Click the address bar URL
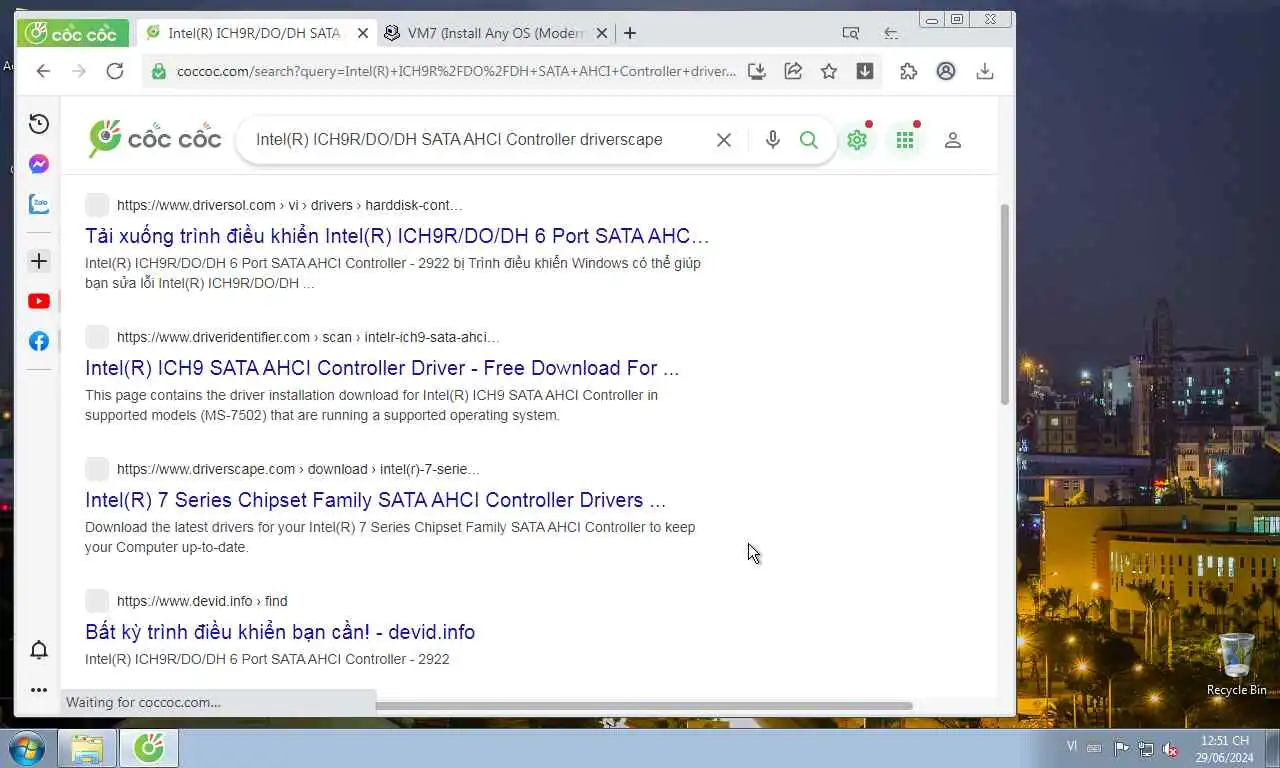1280x768 pixels. pos(456,71)
